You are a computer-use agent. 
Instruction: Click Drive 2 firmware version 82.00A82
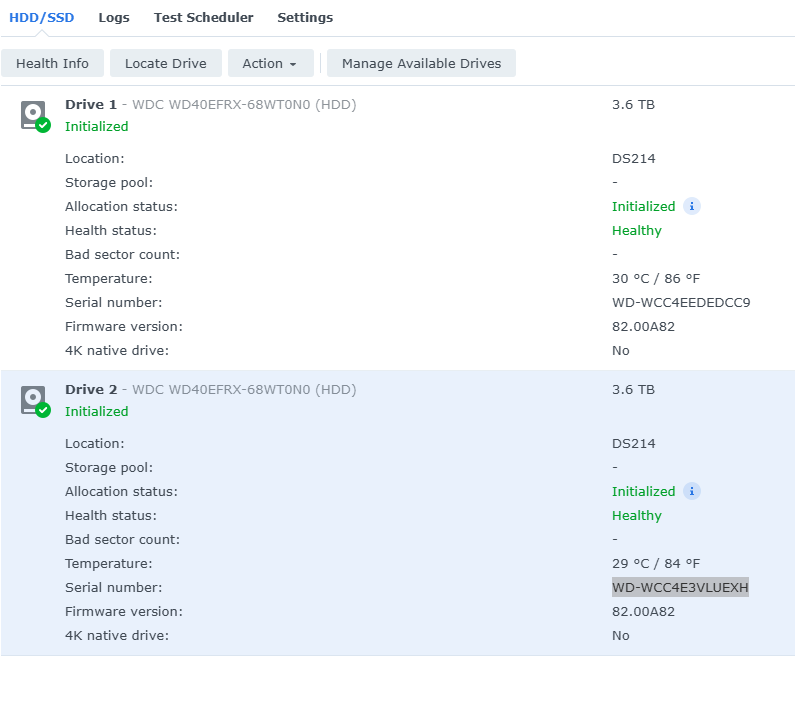tap(643, 611)
